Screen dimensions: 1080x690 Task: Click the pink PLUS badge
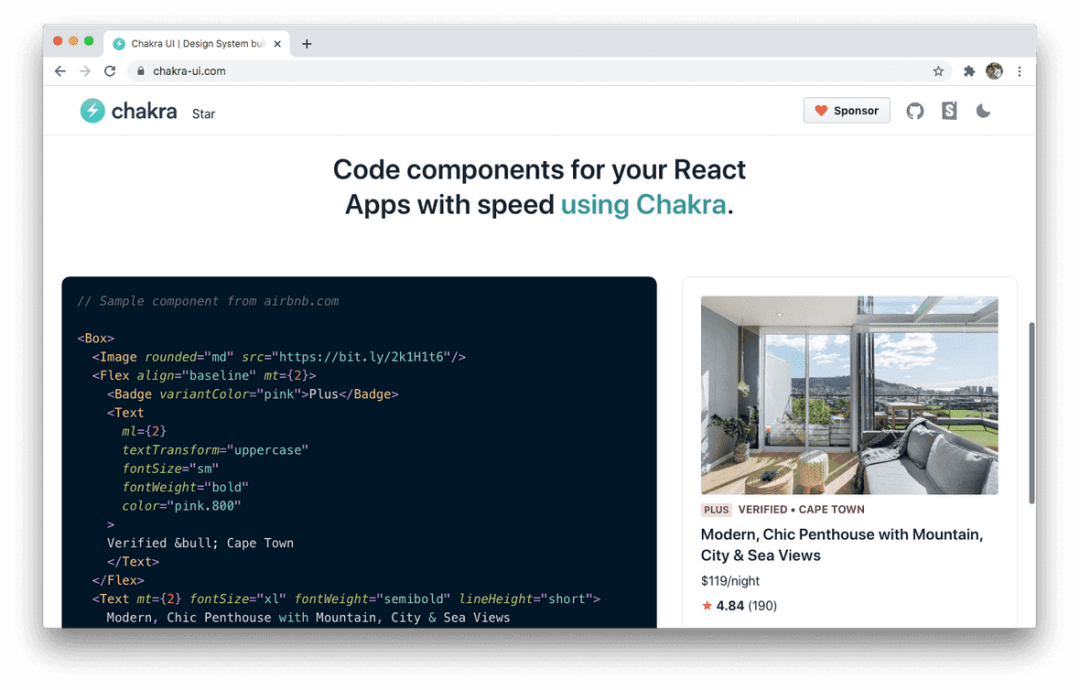[716, 510]
